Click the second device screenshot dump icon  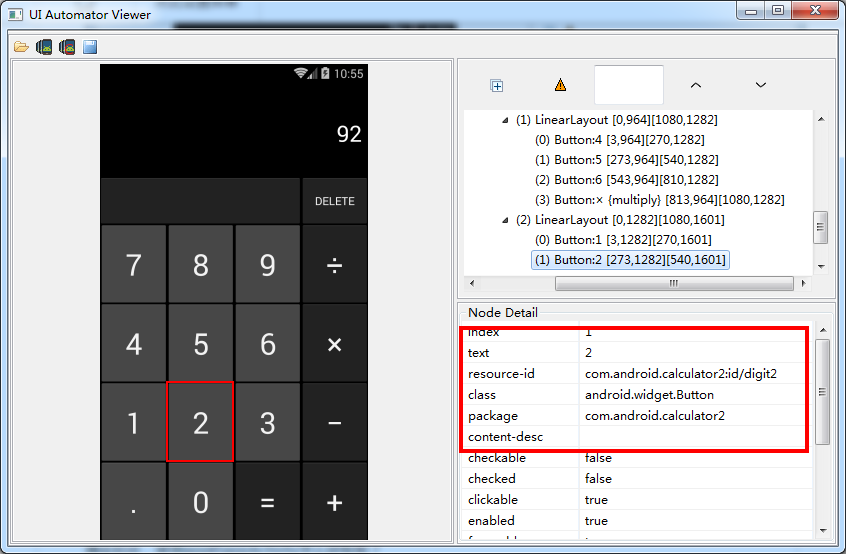tap(67, 47)
